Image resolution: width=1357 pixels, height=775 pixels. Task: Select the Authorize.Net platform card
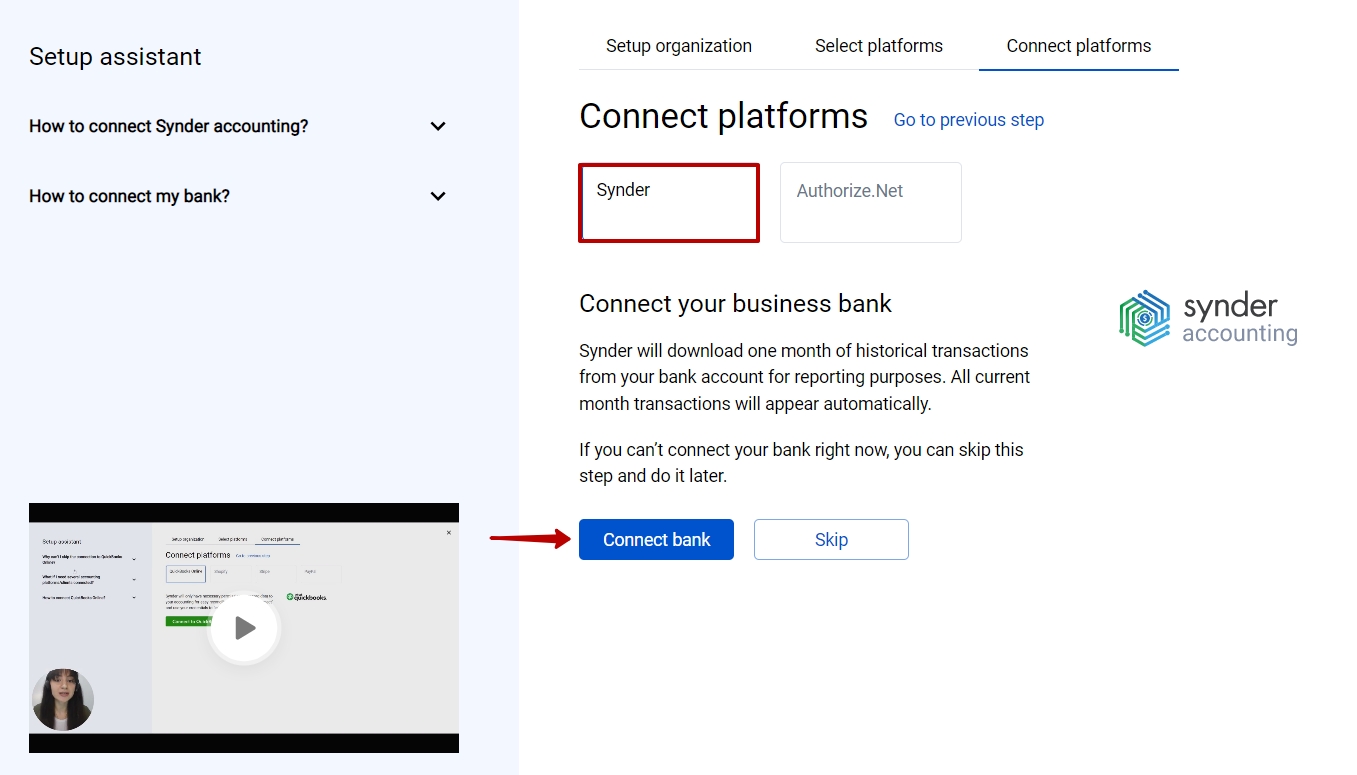[871, 203]
